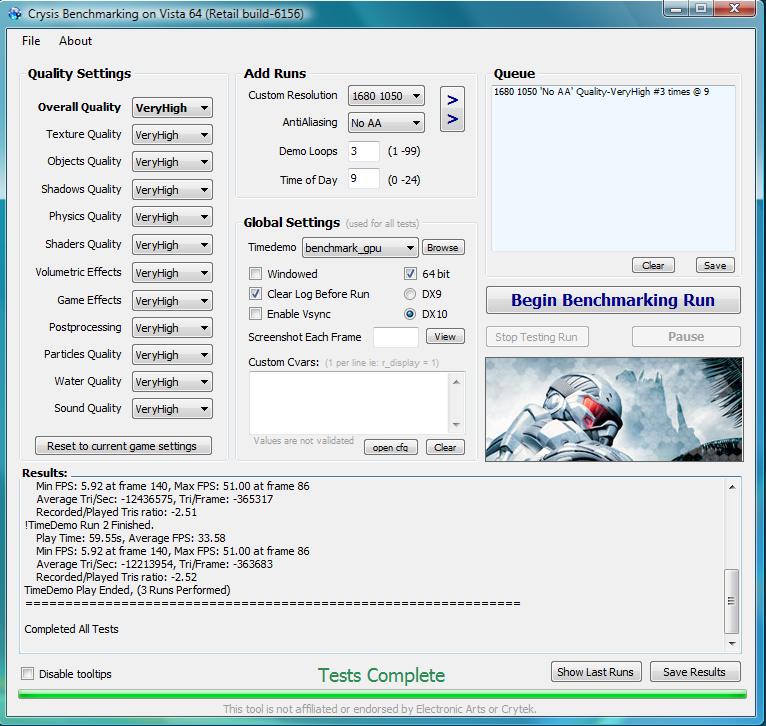Click the Crysis app icon in title bar
The height and width of the screenshot is (726, 766).
pyautogui.click(x=15, y=13)
